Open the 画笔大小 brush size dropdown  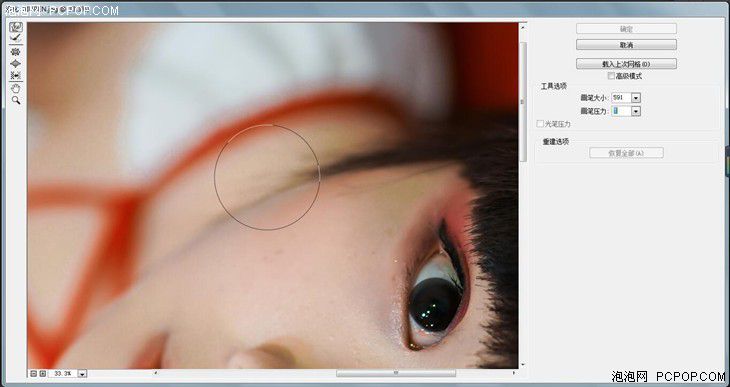pyautogui.click(x=636, y=98)
